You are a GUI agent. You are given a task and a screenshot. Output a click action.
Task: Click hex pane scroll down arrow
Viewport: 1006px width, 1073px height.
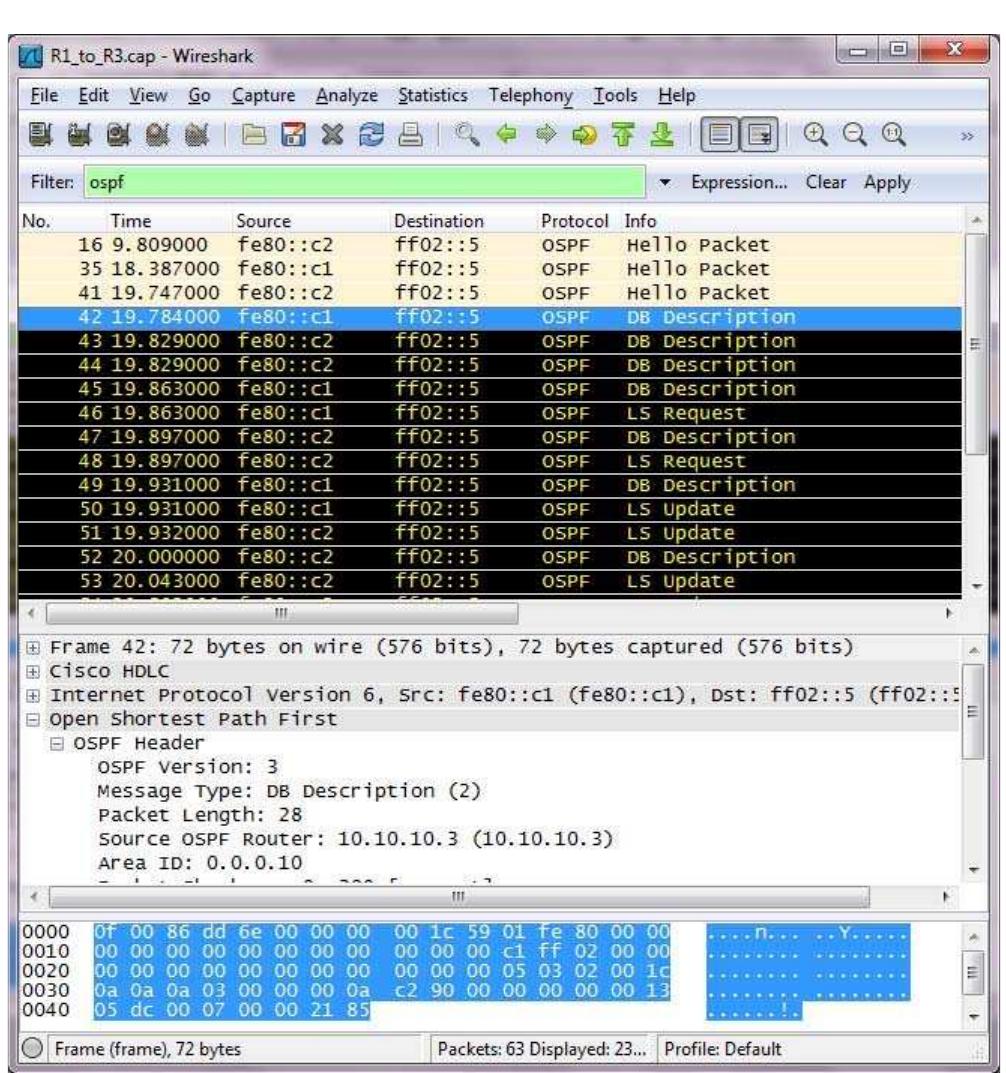click(975, 1017)
